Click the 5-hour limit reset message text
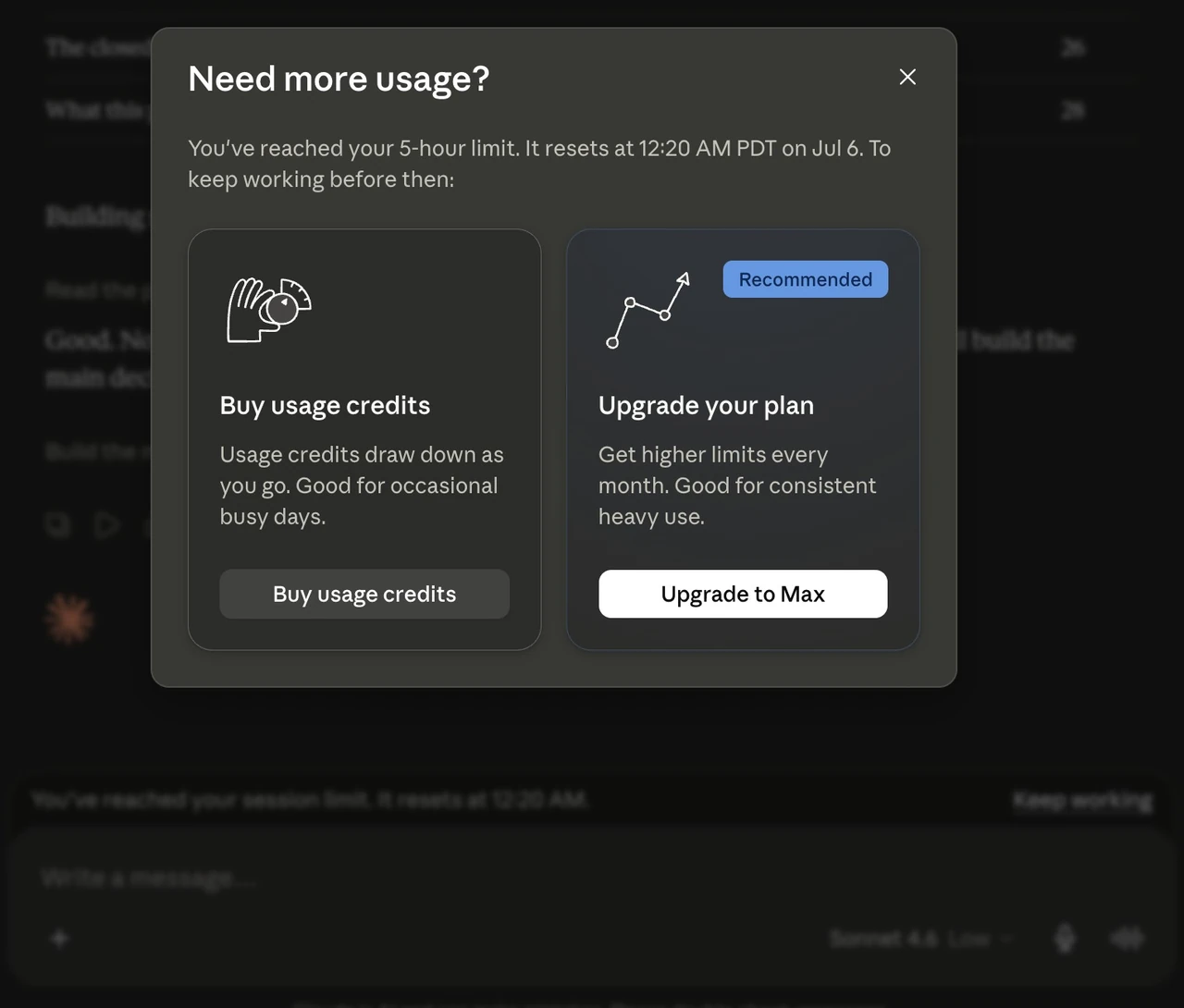 tap(539, 164)
